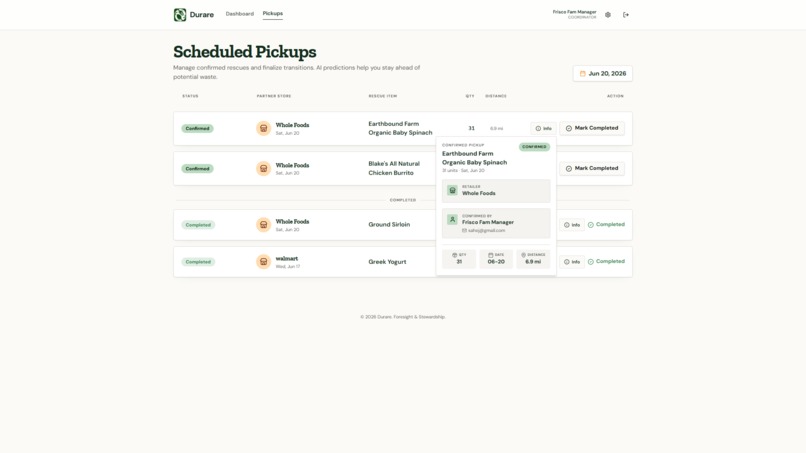Click Info button for Greek Yogurt row

tap(572, 262)
